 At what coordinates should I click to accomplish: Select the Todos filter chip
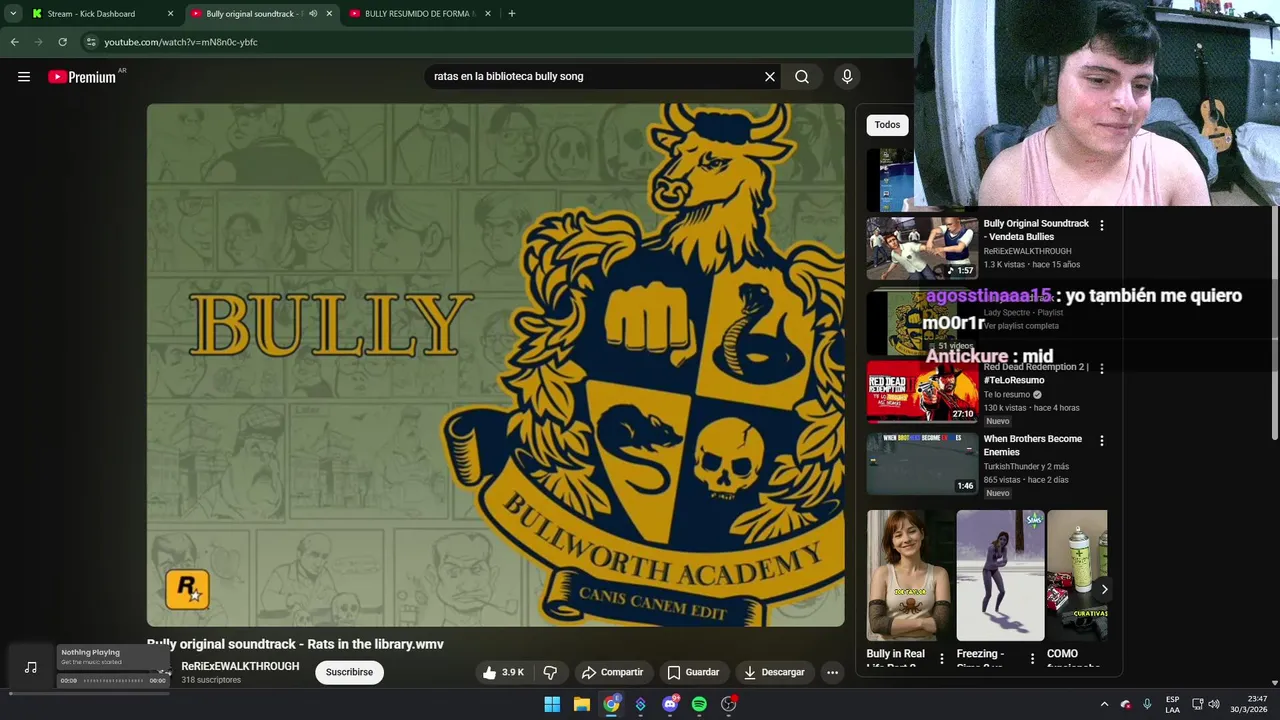[887, 125]
